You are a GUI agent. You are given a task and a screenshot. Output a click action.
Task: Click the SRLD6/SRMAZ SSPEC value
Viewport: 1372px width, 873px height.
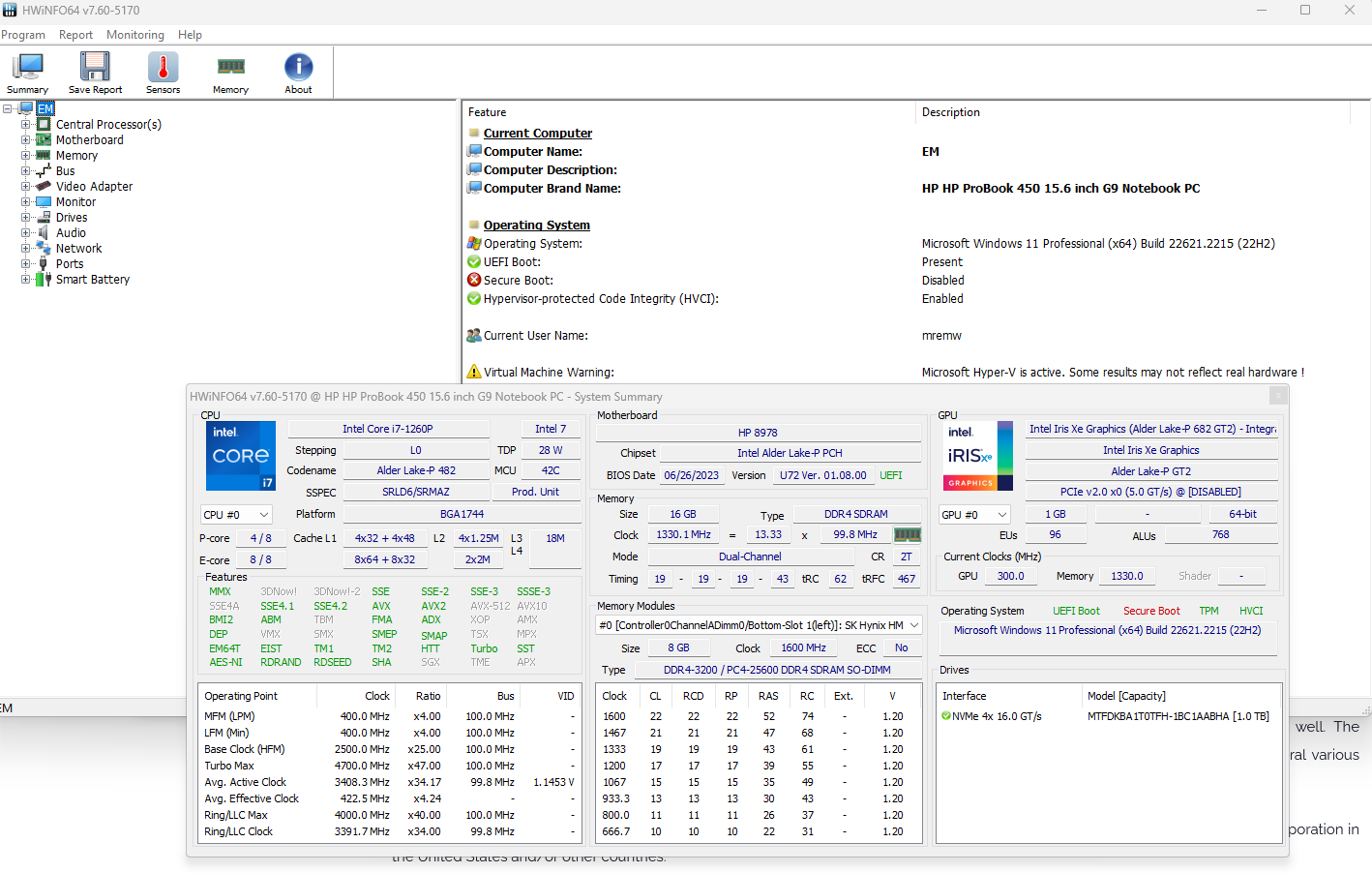(416, 493)
